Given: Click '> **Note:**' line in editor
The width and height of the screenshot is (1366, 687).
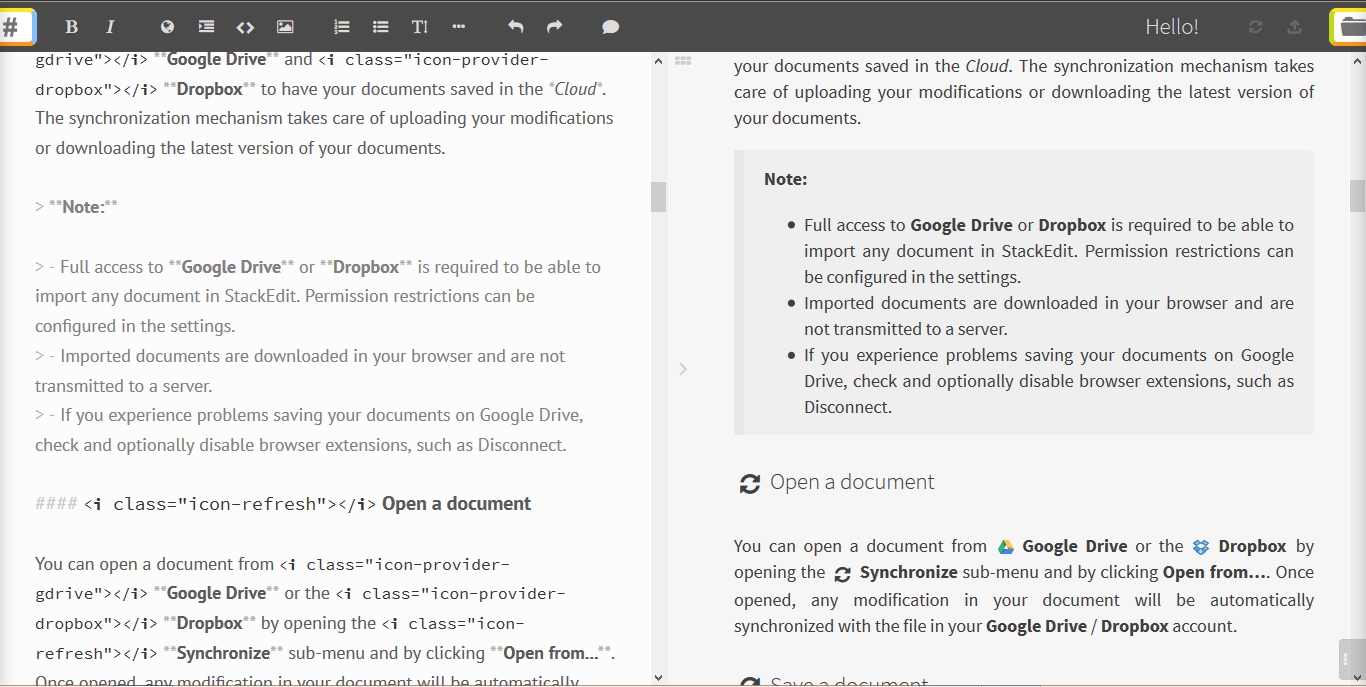Looking at the screenshot, I should pyautogui.click(x=76, y=207).
